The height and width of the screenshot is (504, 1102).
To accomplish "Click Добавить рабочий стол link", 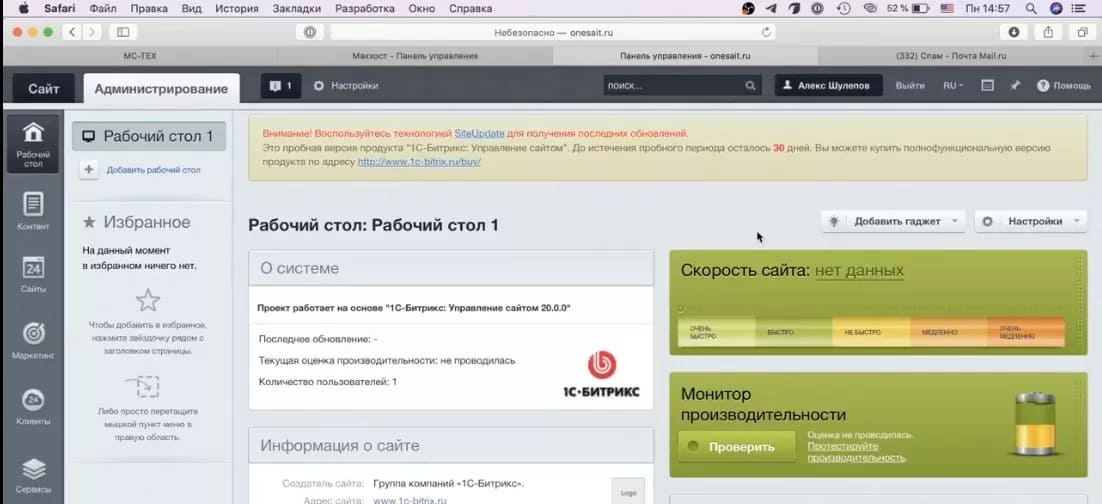I will [x=153, y=170].
